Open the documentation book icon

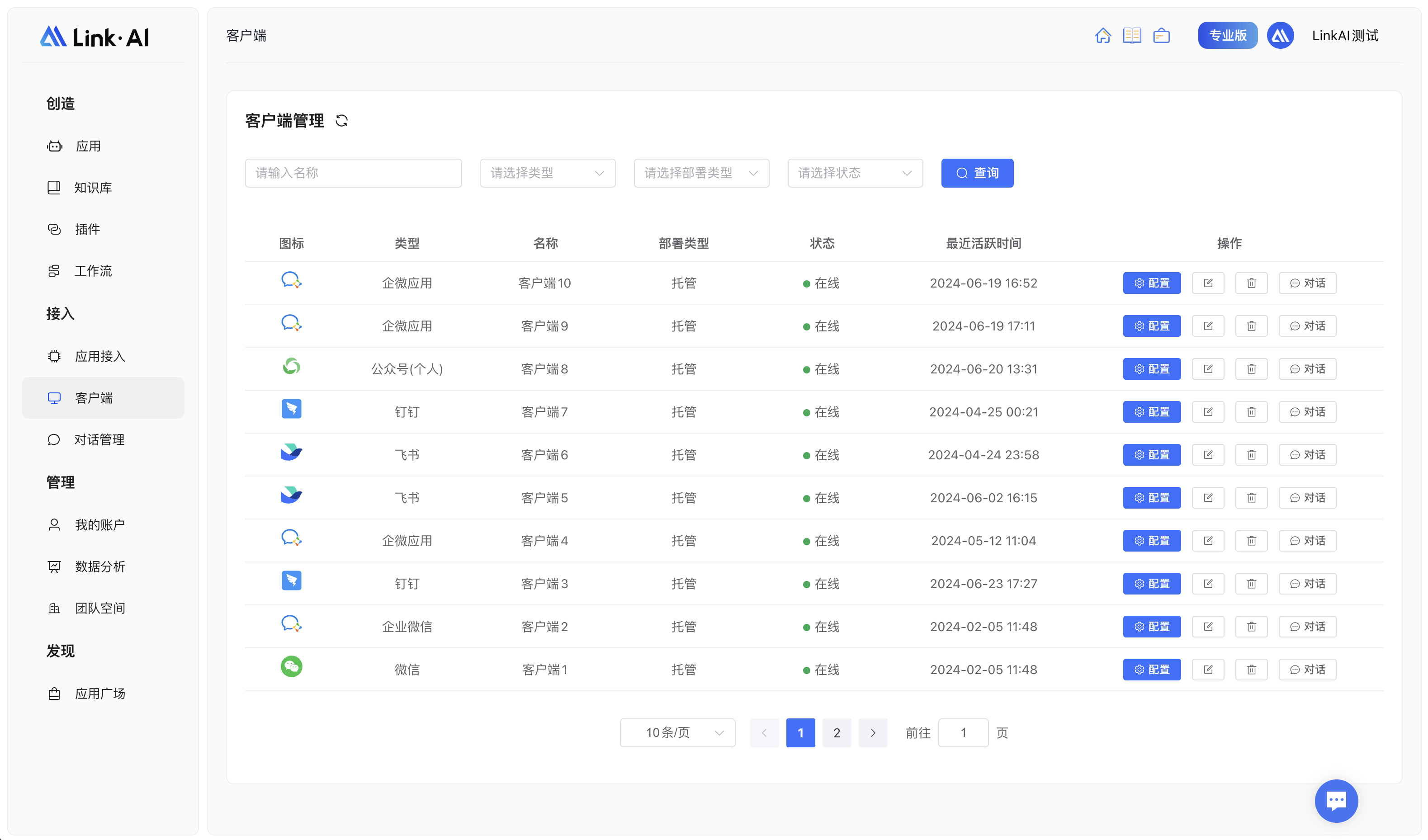(x=1132, y=36)
